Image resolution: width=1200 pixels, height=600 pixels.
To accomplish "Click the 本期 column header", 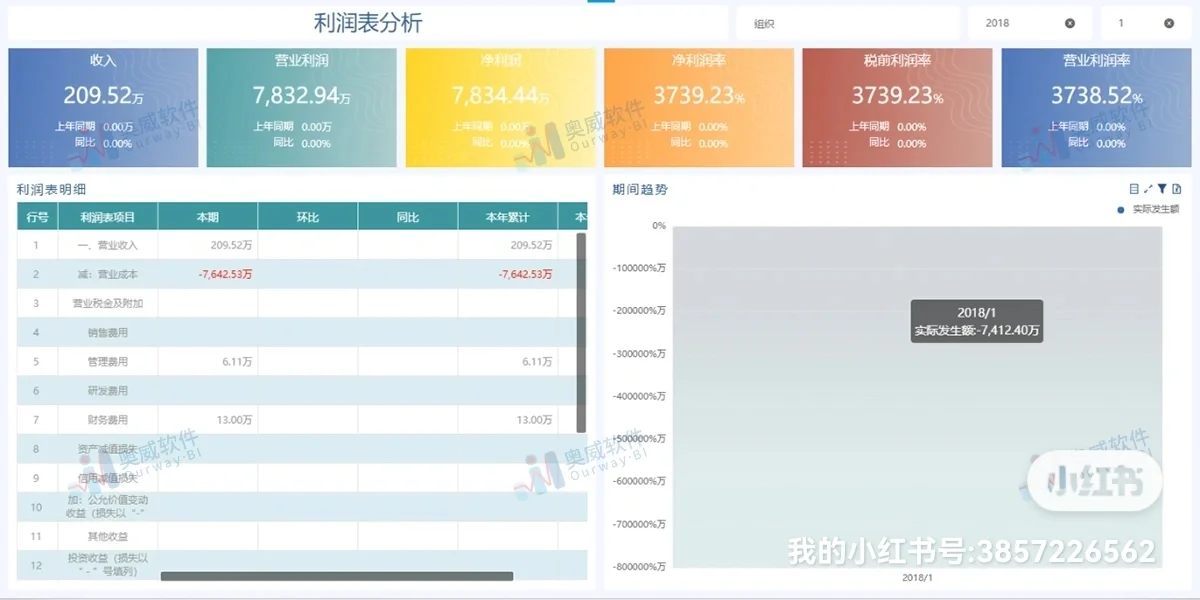I will 207,216.
